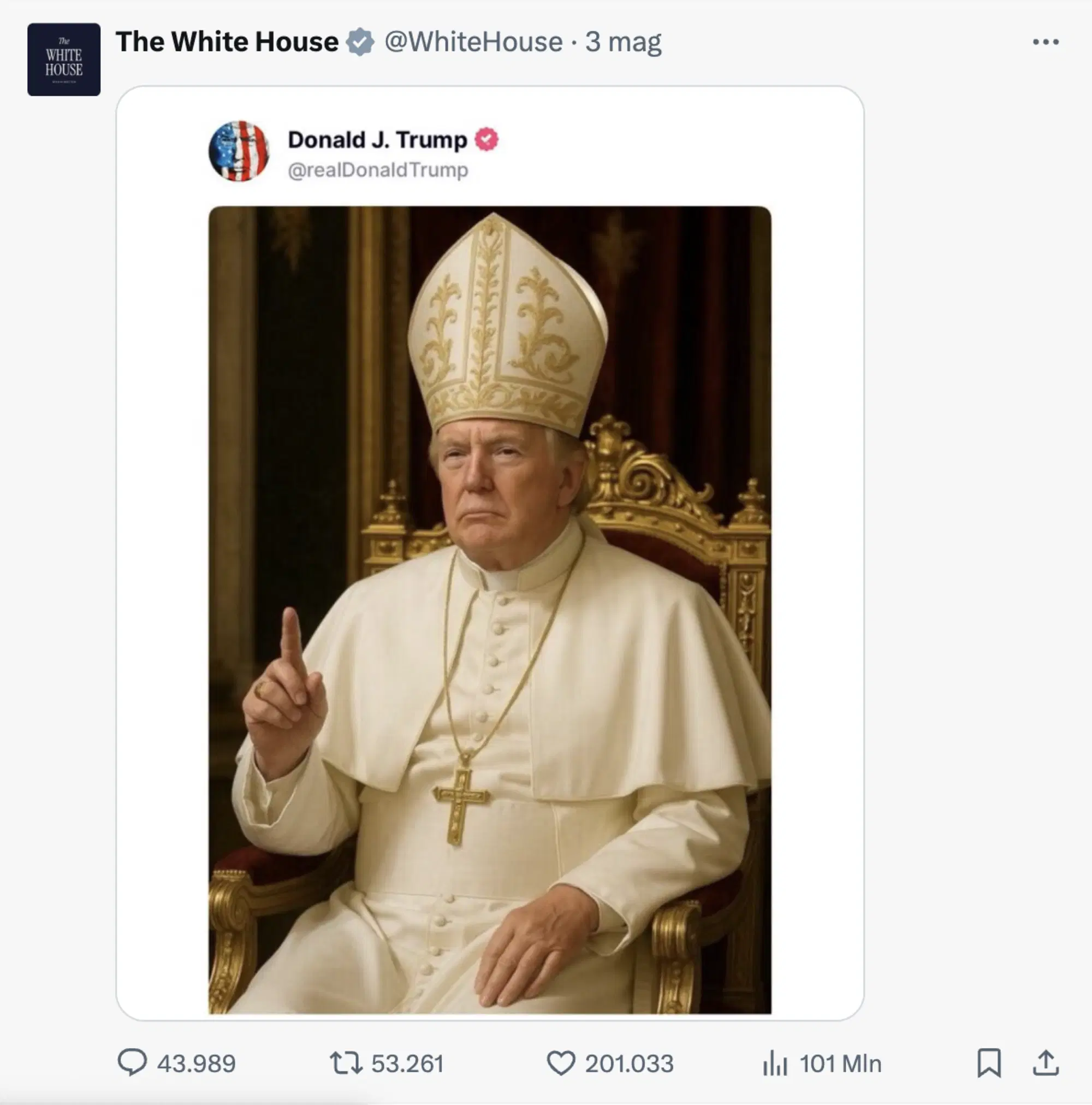Image resolution: width=1092 pixels, height=1105 pixels.
Task: Click 'The White House' display name
Action: [227, 41]
